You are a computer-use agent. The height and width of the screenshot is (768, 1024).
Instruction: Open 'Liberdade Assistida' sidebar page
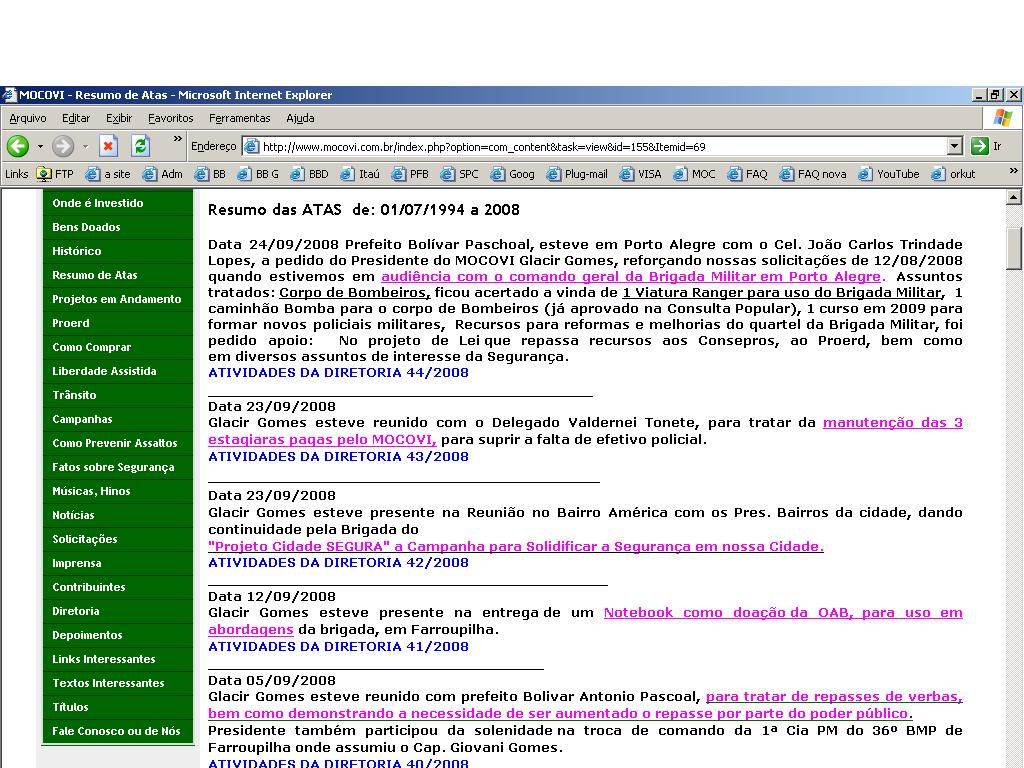(118, 371)
